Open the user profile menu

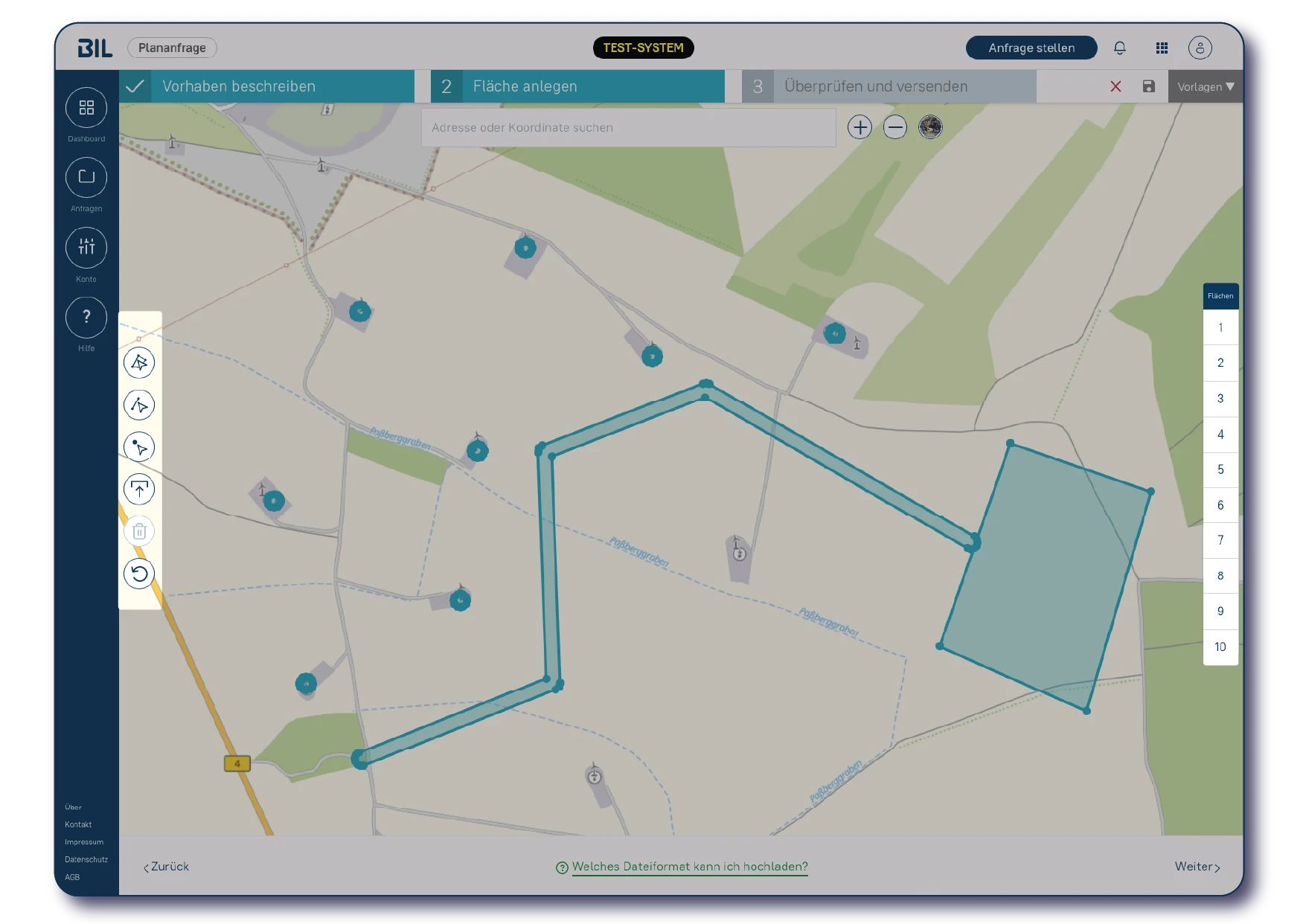[x=1200, y=48]
